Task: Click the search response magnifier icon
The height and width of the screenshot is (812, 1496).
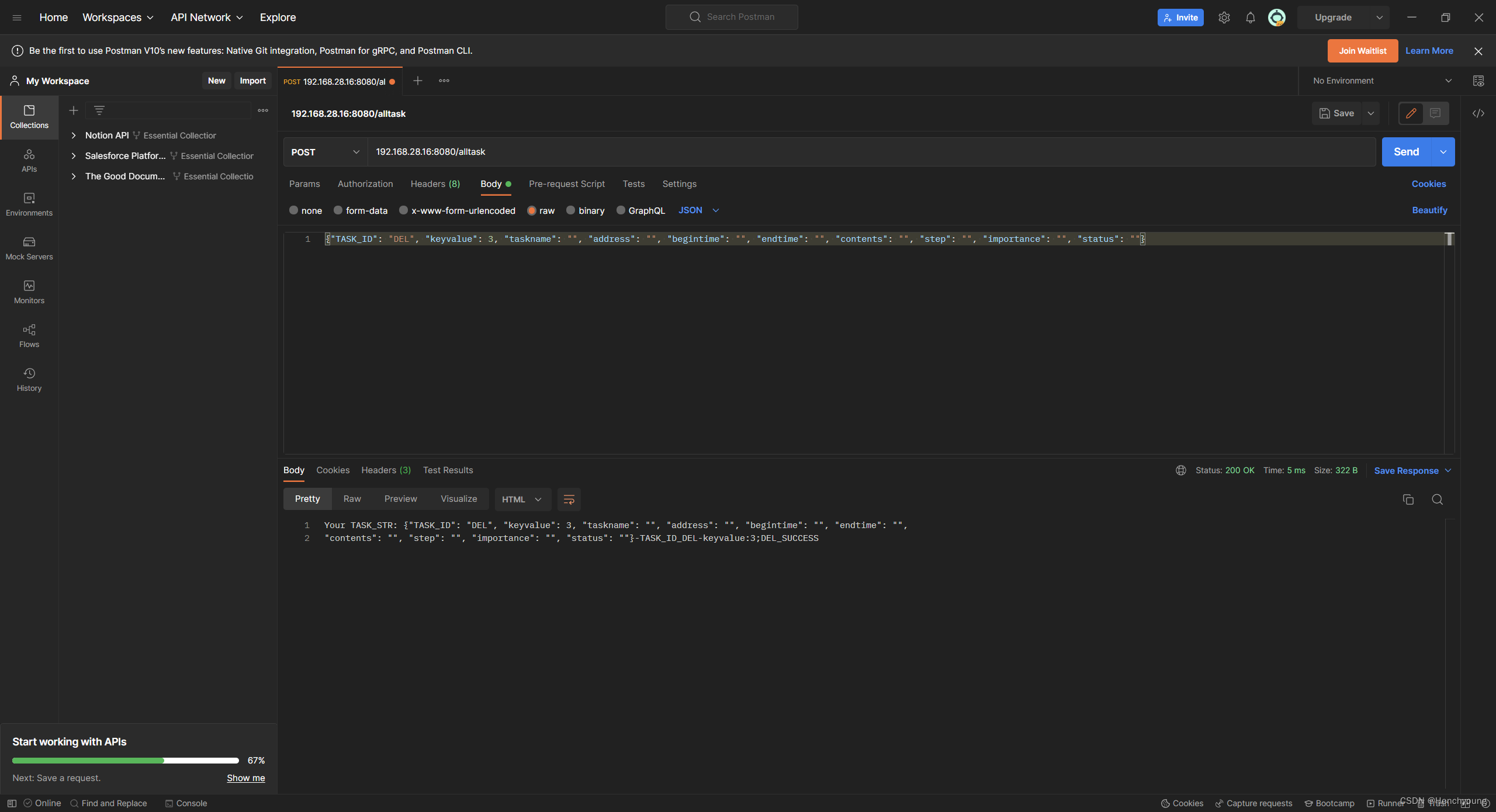Action: tap(1437, 499)
